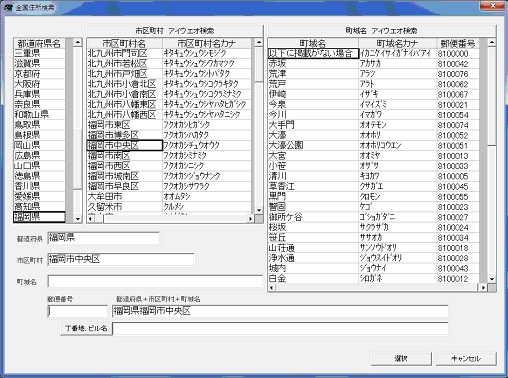Select 大濠公園 town row
Screen dimensions: 508x378
pos(313,145)
